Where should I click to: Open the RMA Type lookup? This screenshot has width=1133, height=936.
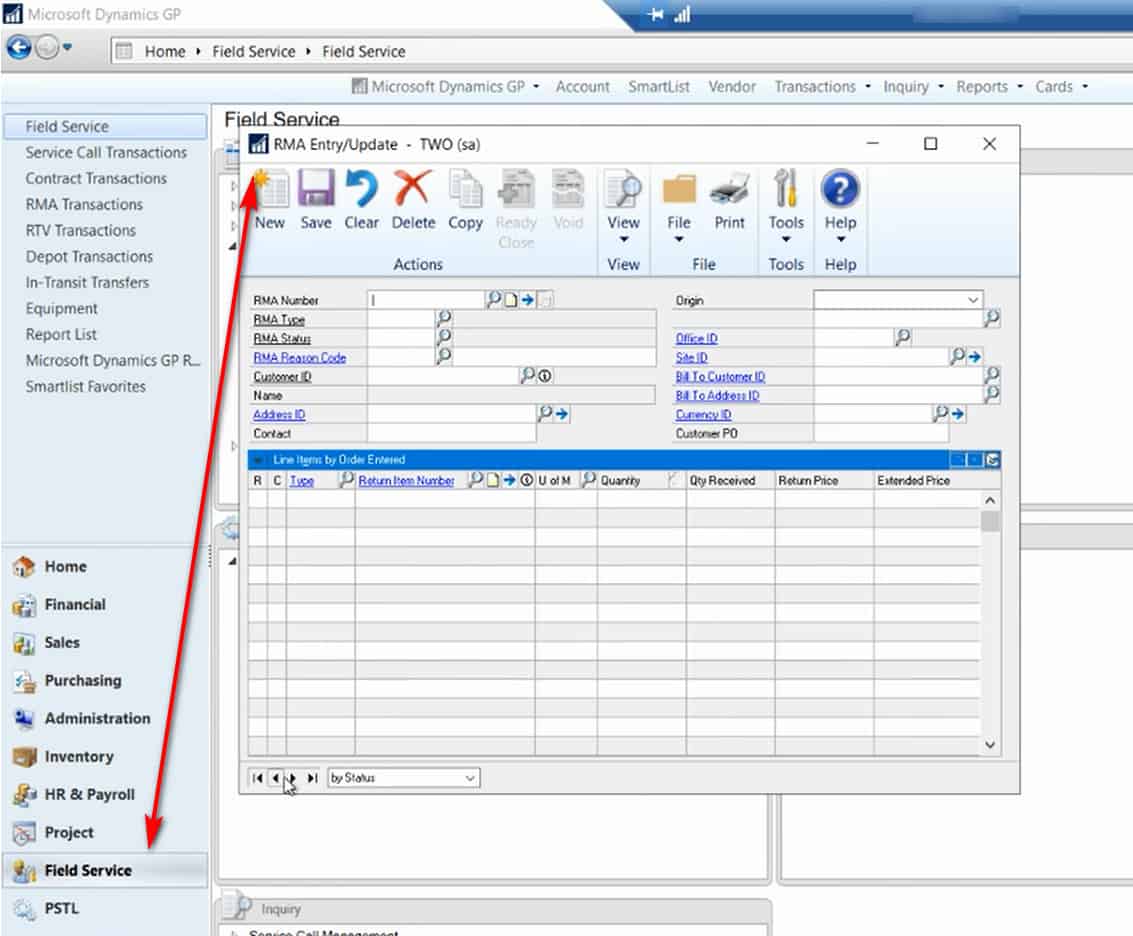tap(444, 318)
